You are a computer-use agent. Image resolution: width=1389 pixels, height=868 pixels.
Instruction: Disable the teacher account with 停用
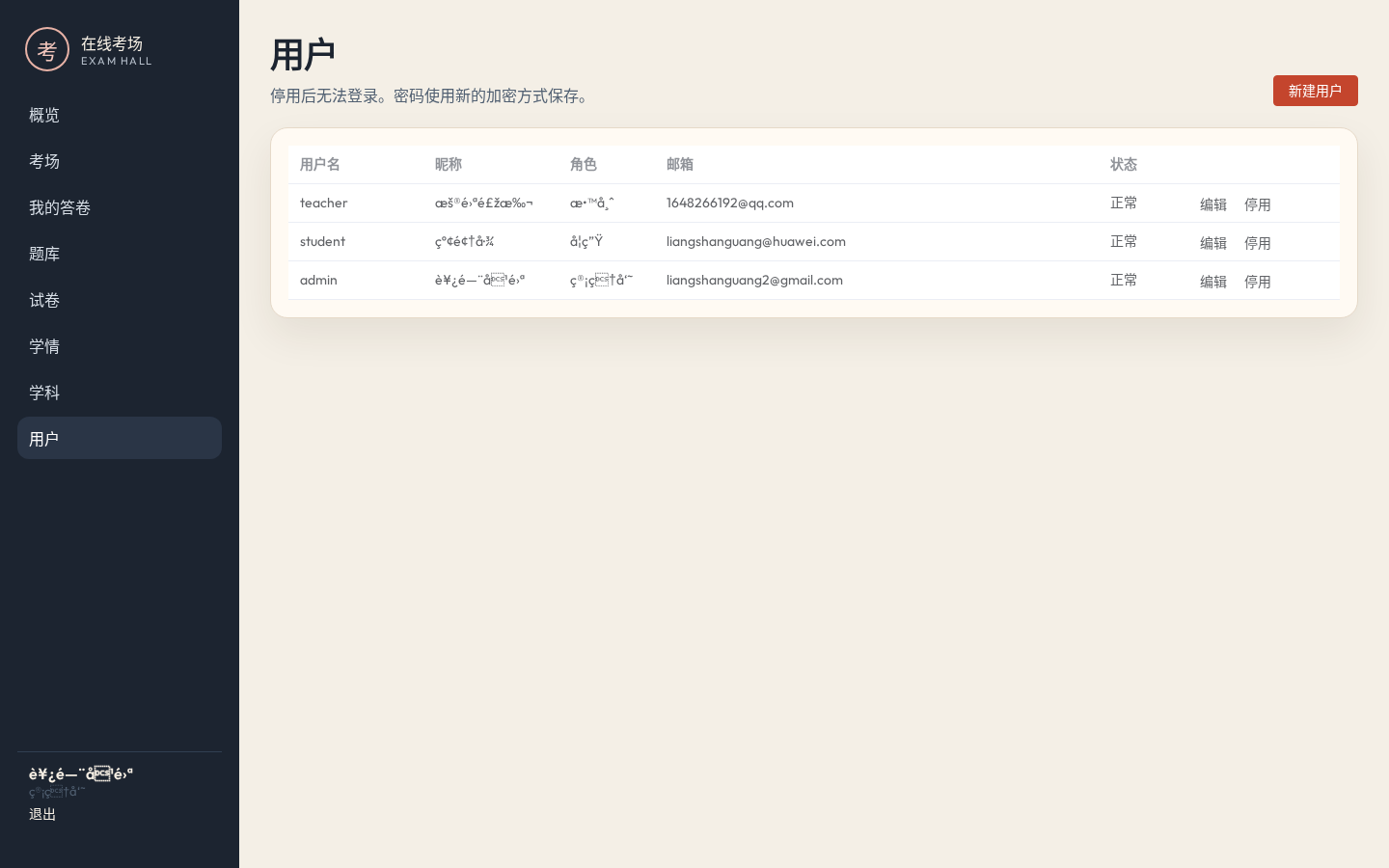point(1258,204)
